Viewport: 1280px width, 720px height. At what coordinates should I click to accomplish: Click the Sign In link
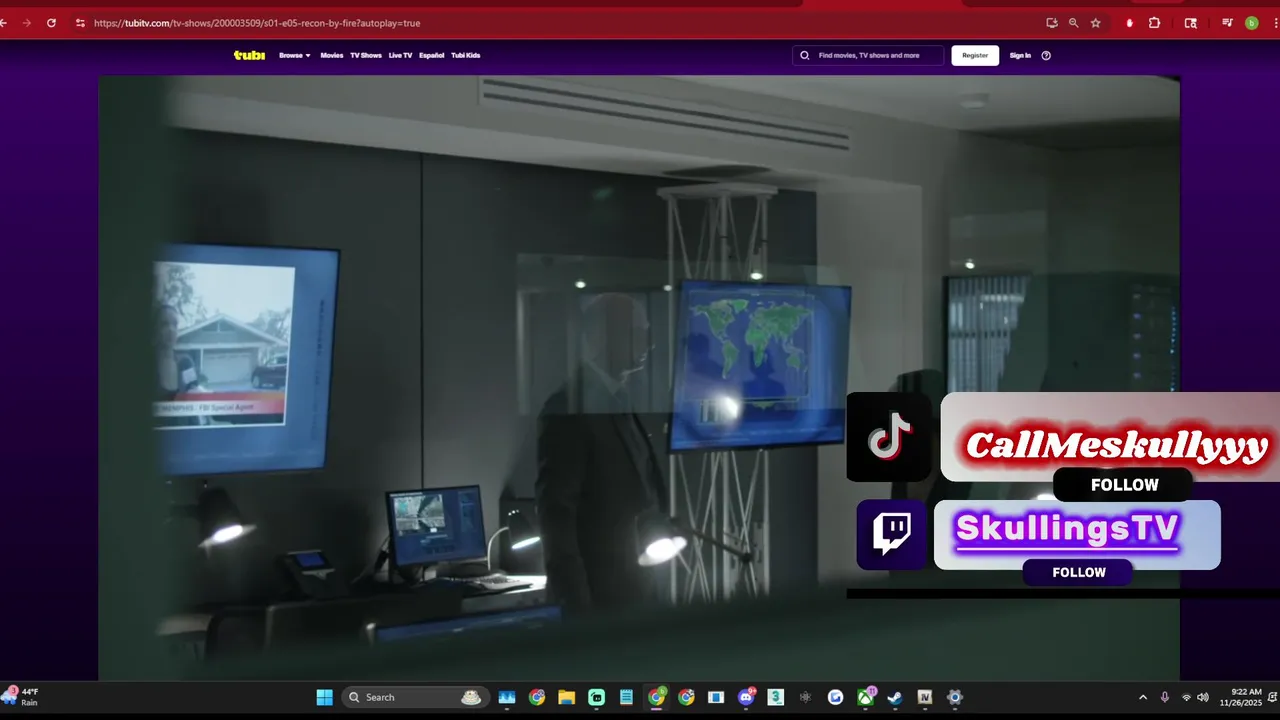1020,55
